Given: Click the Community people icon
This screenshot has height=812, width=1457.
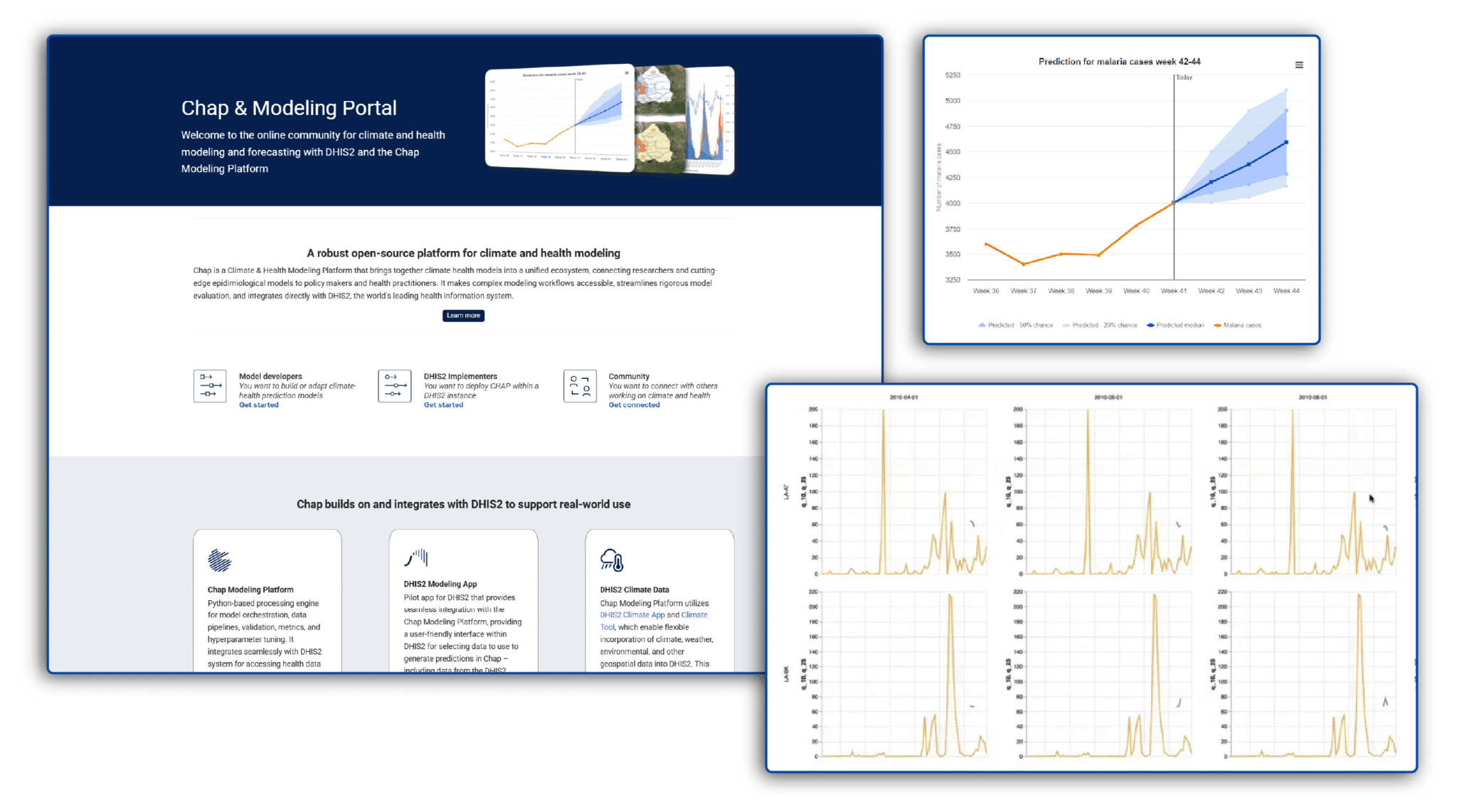Looking at the screenshot, I should click(x=580, y=386).
